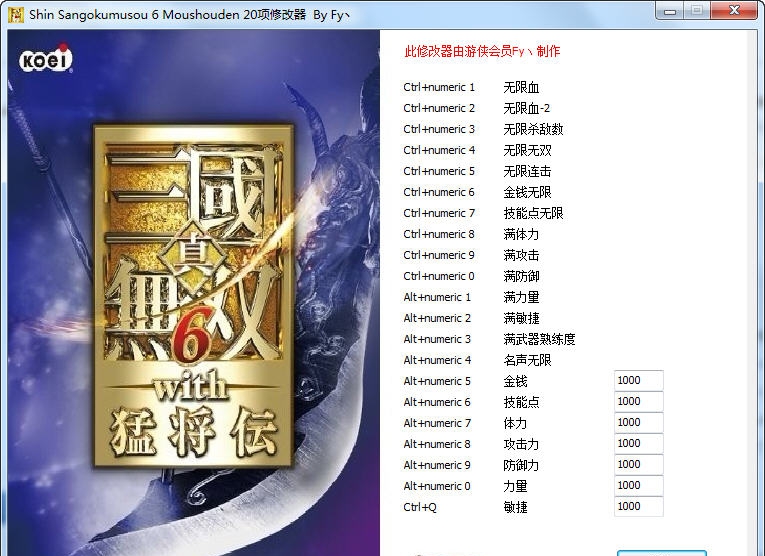Click the Ctrl+numeric 5 hotkey text
Image resolution: width=765 pixels, height=556 pixels.
(x=439, y=171)
